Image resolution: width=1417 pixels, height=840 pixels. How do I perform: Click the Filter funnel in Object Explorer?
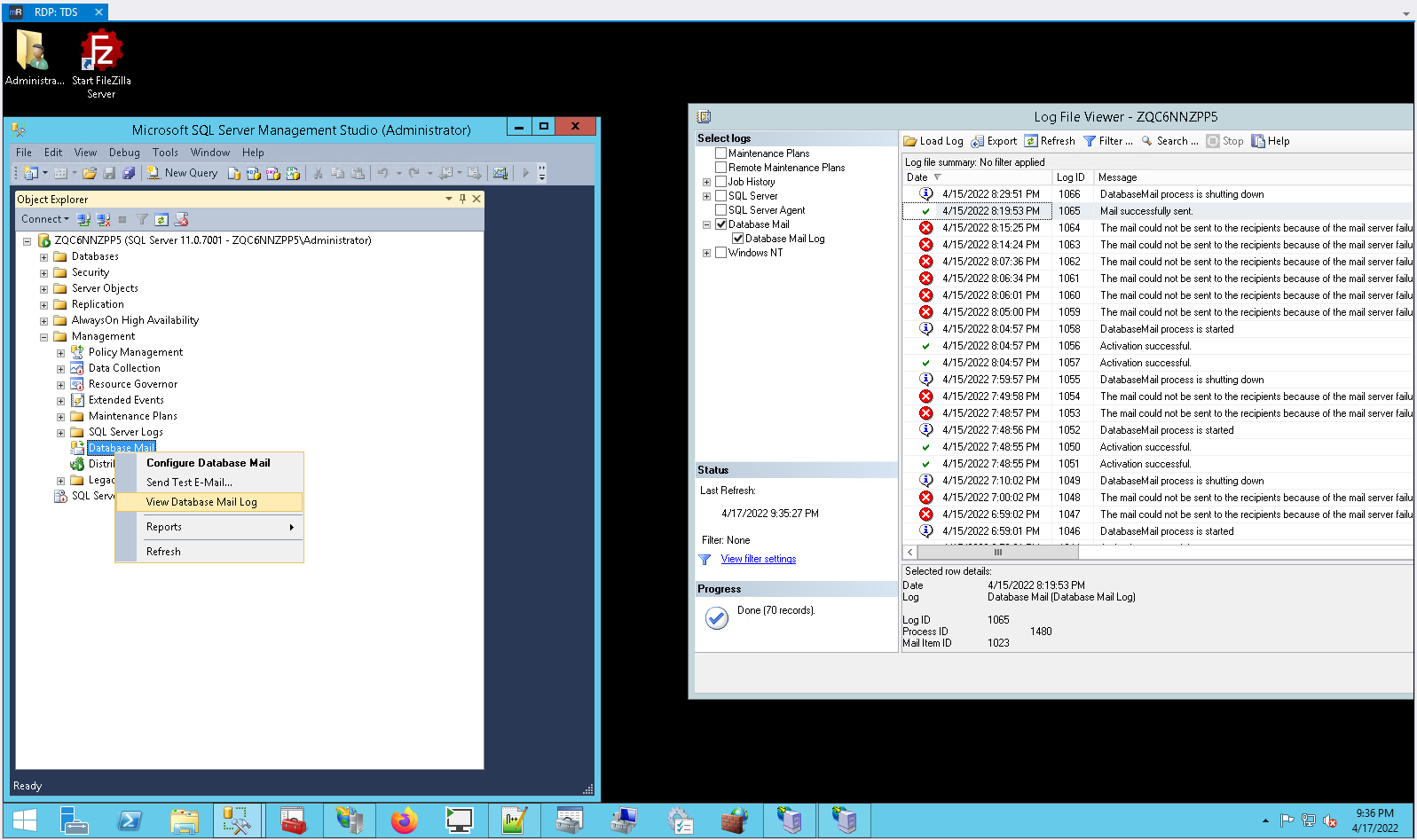tap(142, 219)
